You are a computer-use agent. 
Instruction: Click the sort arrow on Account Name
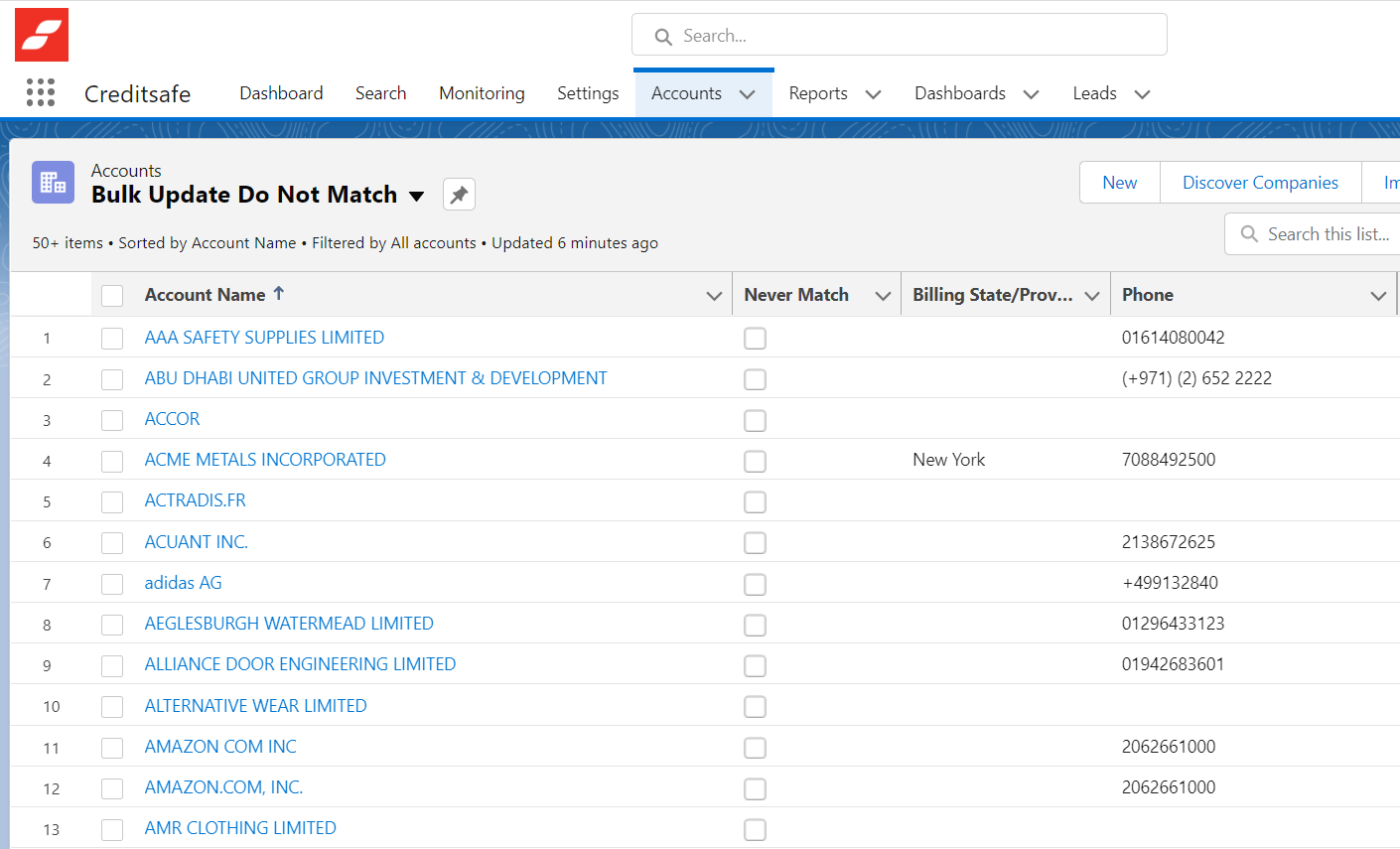point(279,290)
